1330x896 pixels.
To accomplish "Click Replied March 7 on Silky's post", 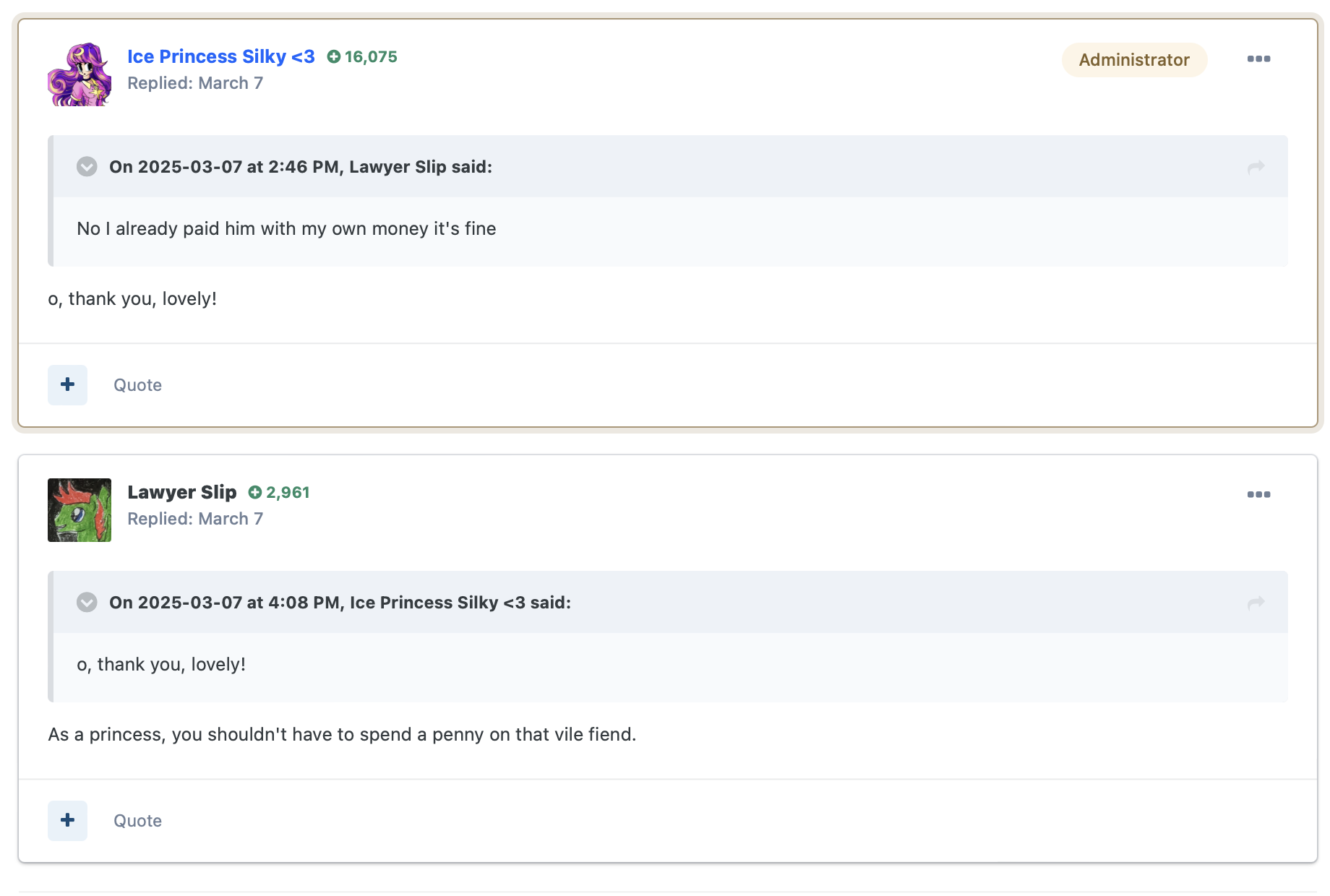I will (195, 83).
